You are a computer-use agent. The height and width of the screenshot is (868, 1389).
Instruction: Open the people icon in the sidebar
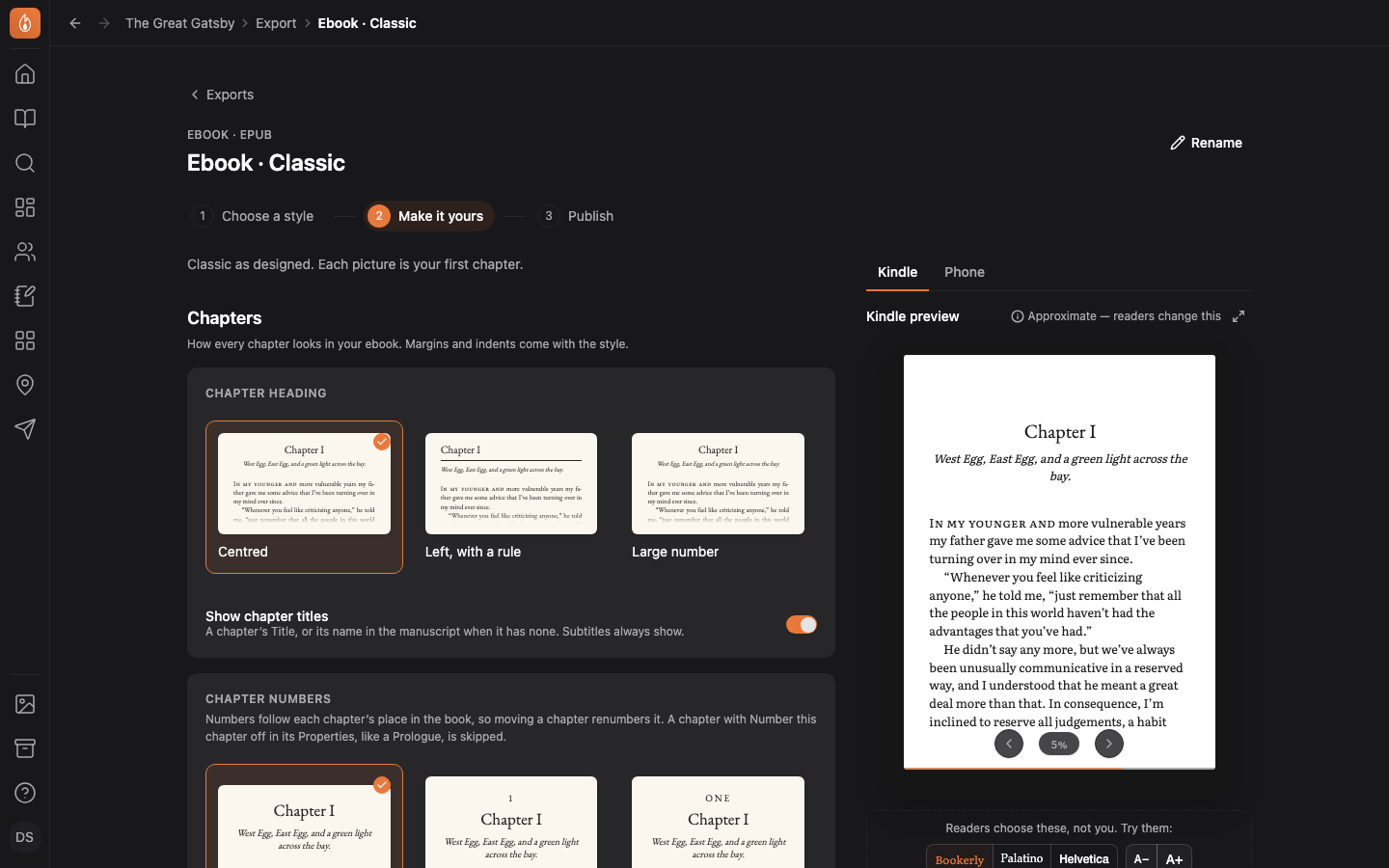pyautogui.click(x=25, y=252)
